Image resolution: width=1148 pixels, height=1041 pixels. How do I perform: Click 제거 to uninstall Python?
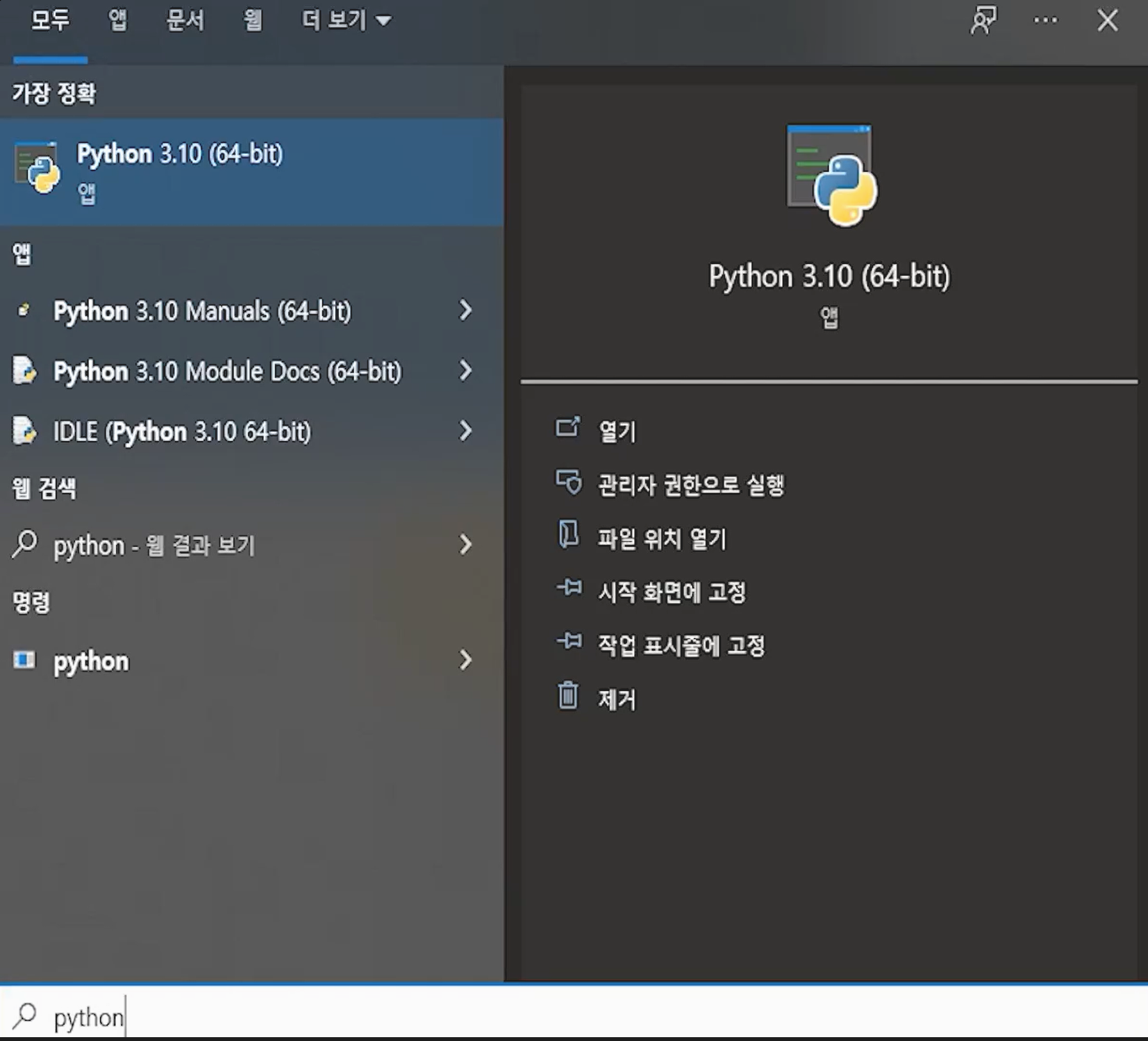click(617, 699)
